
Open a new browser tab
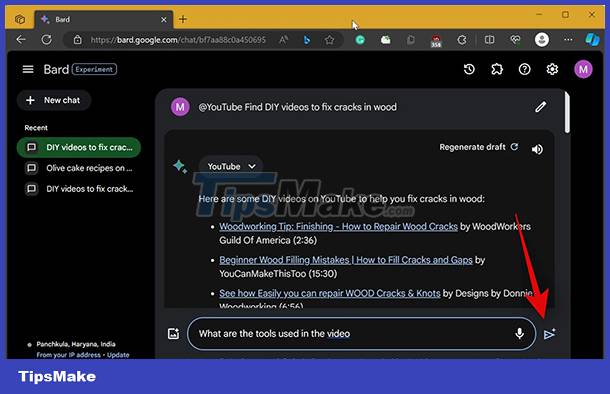coord(183,19)
